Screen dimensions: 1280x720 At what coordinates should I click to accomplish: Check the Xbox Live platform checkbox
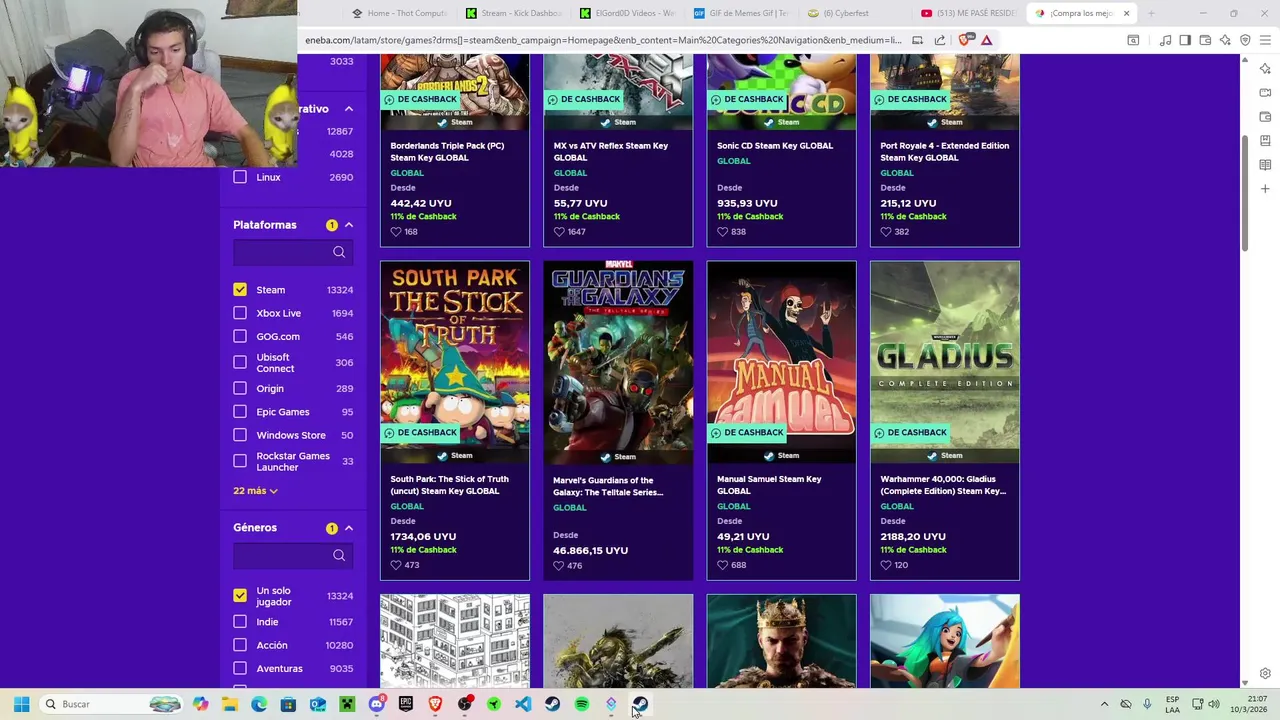pos(240,313)
